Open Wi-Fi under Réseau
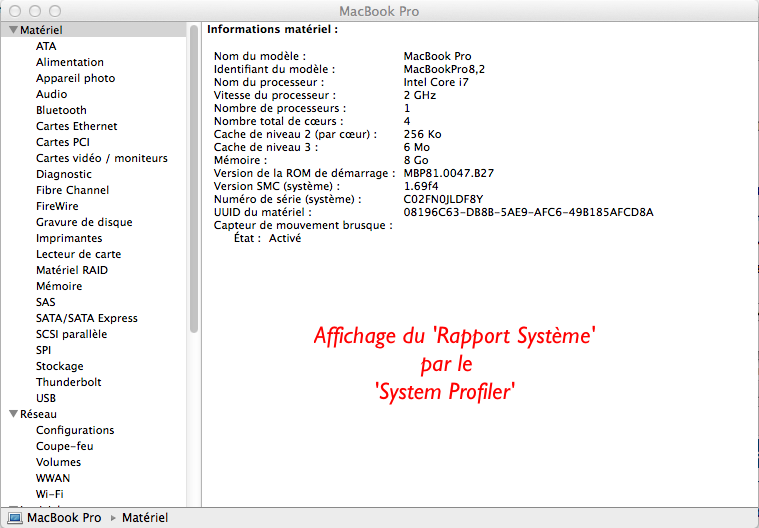This screenshot has height=528, width=759. 49,494
